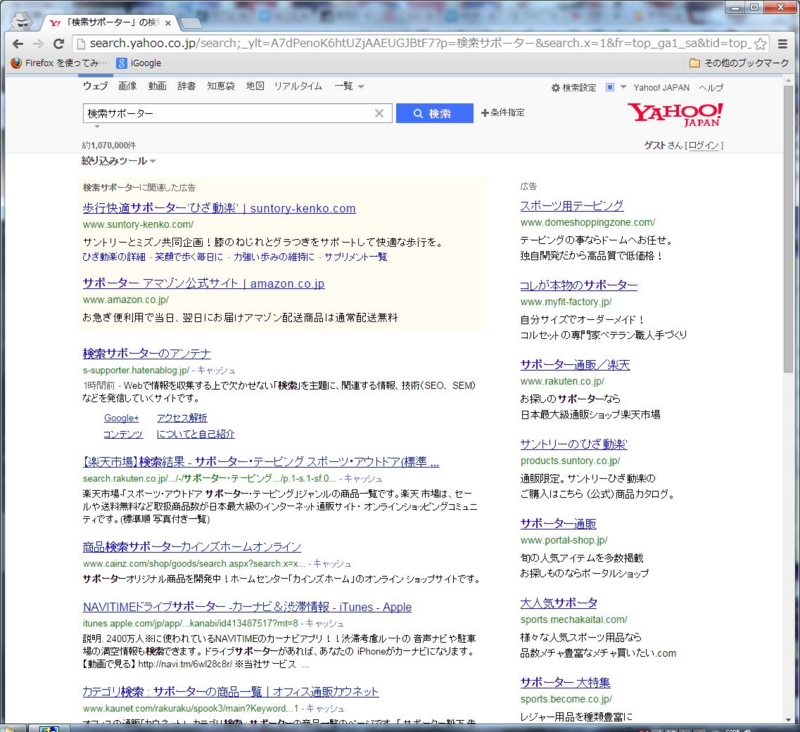Click the blue 検索 search button
800x732 pixels.
pyautogui.click(x=435, y=113)
